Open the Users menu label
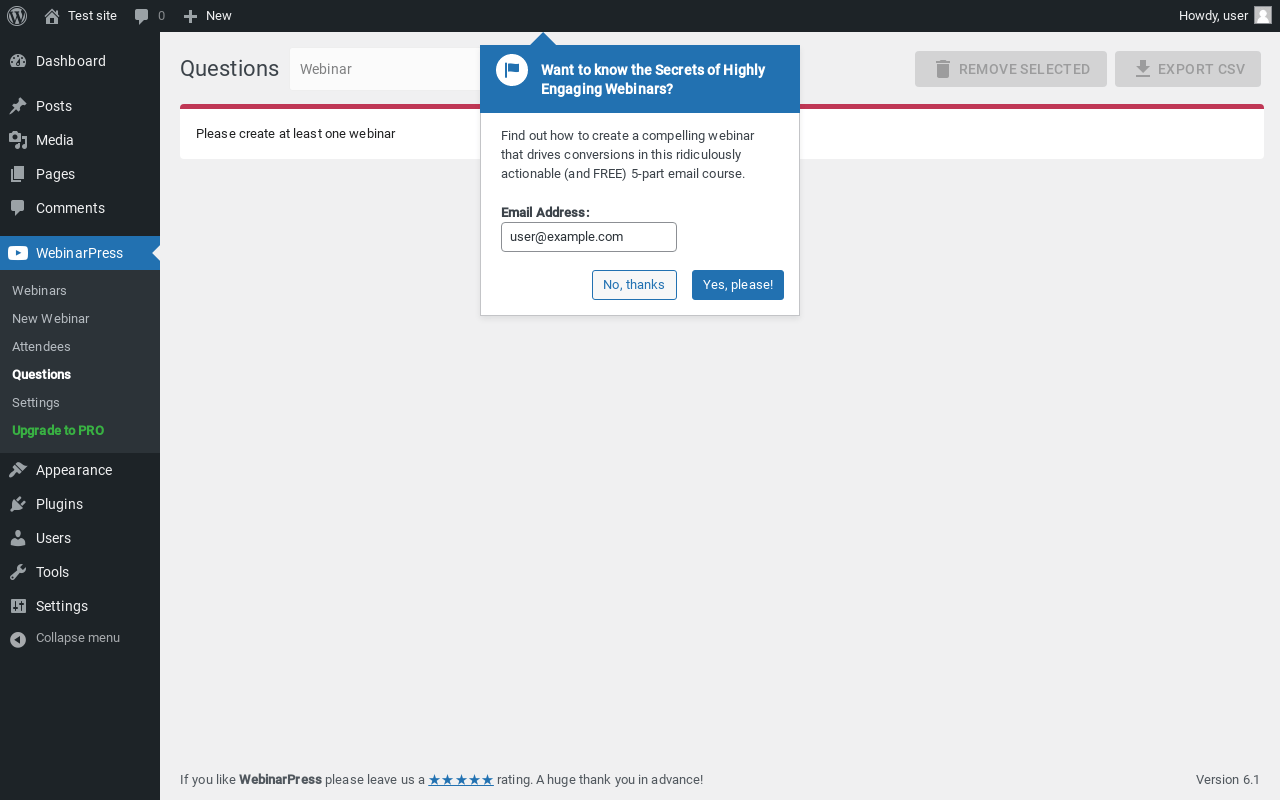 (53, 538)
